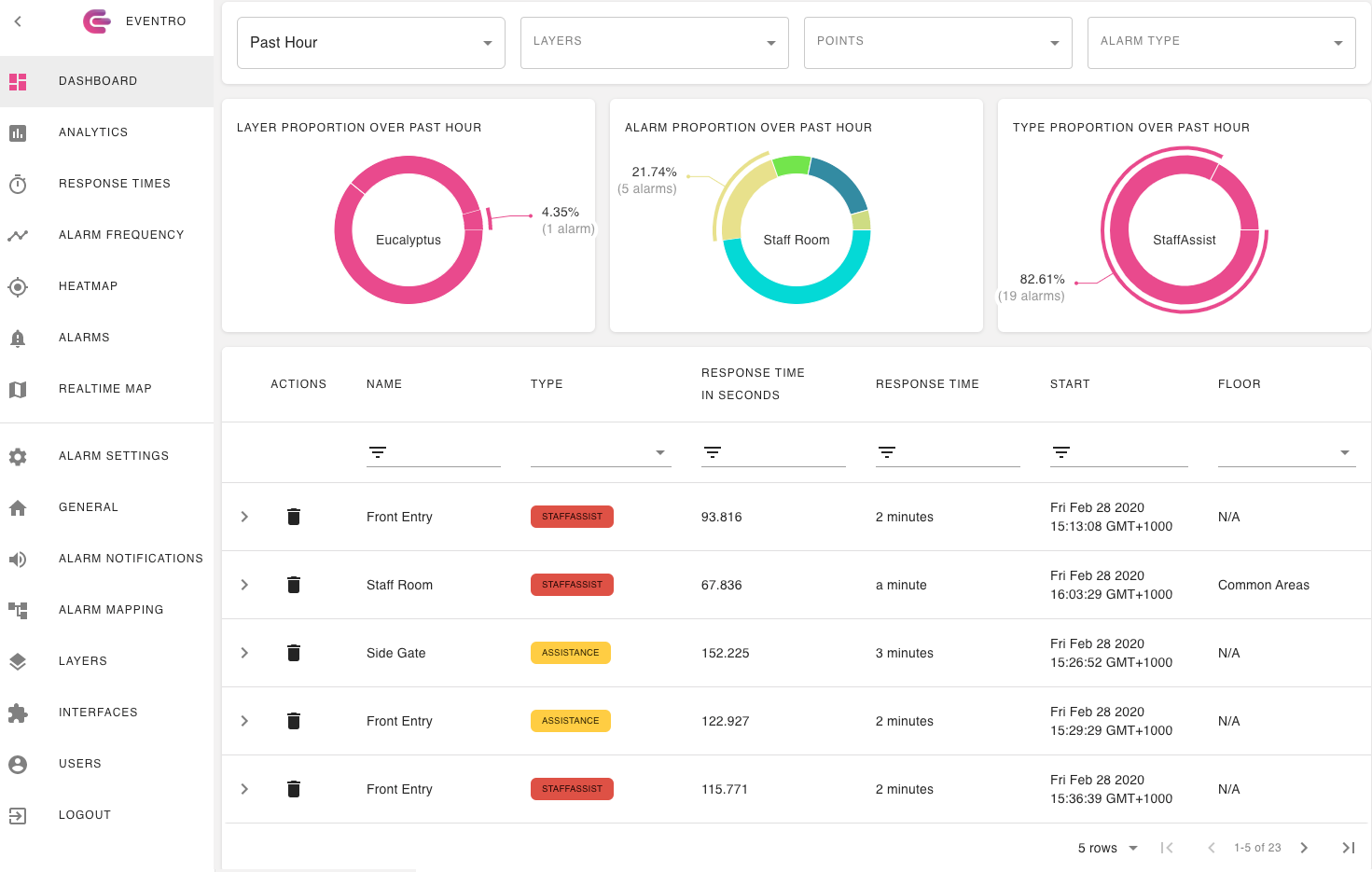The height and width of the screenshot is (872, 1372).
Task: Go to the Users page
Action: tap(107, 764)
